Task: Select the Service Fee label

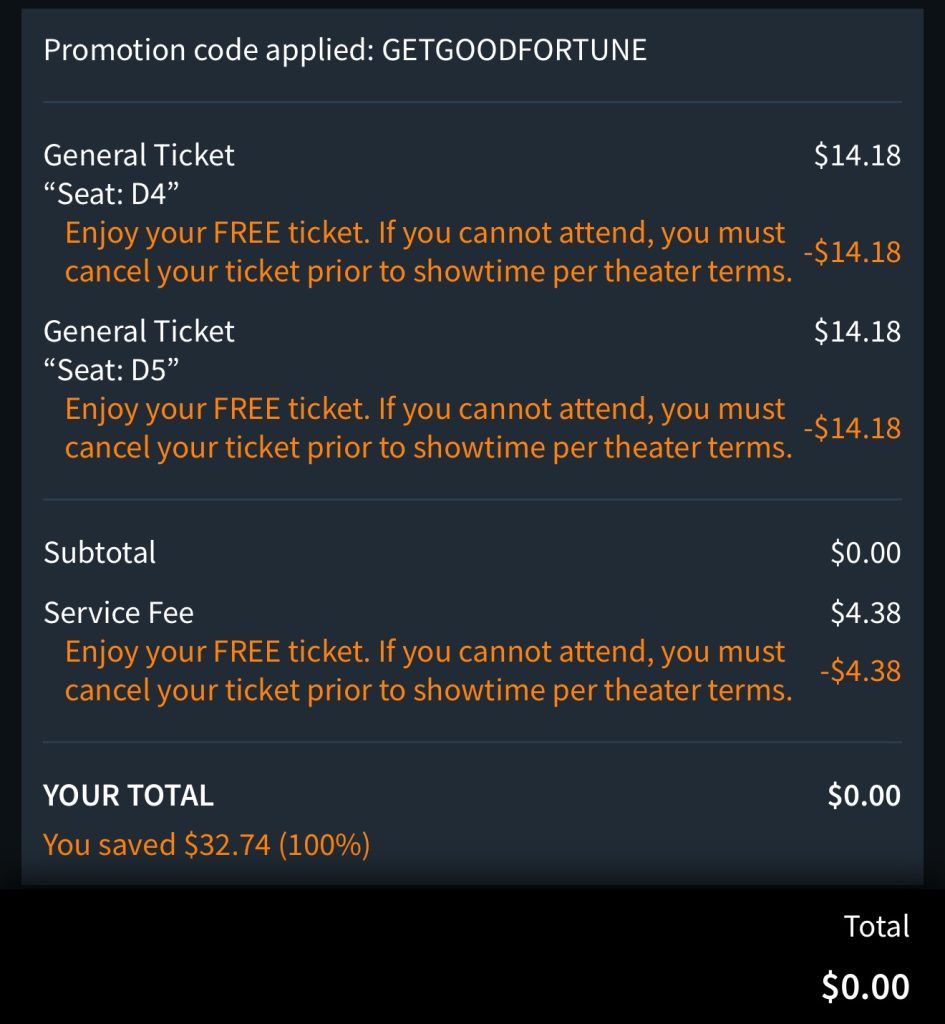Action: point(118,612)
